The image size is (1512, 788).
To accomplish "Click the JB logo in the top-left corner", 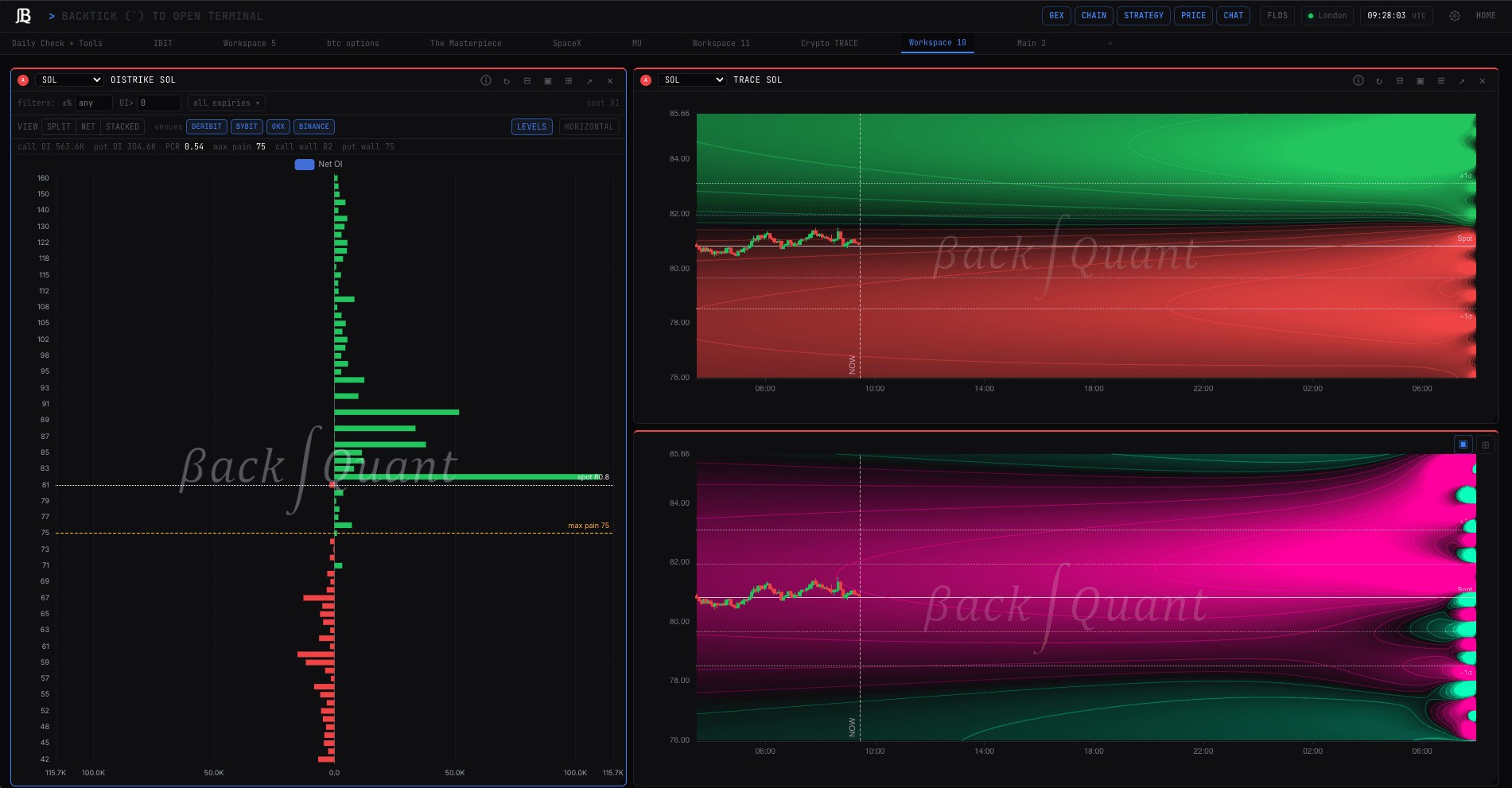I will pyautogui.click(x=24, y=16).
